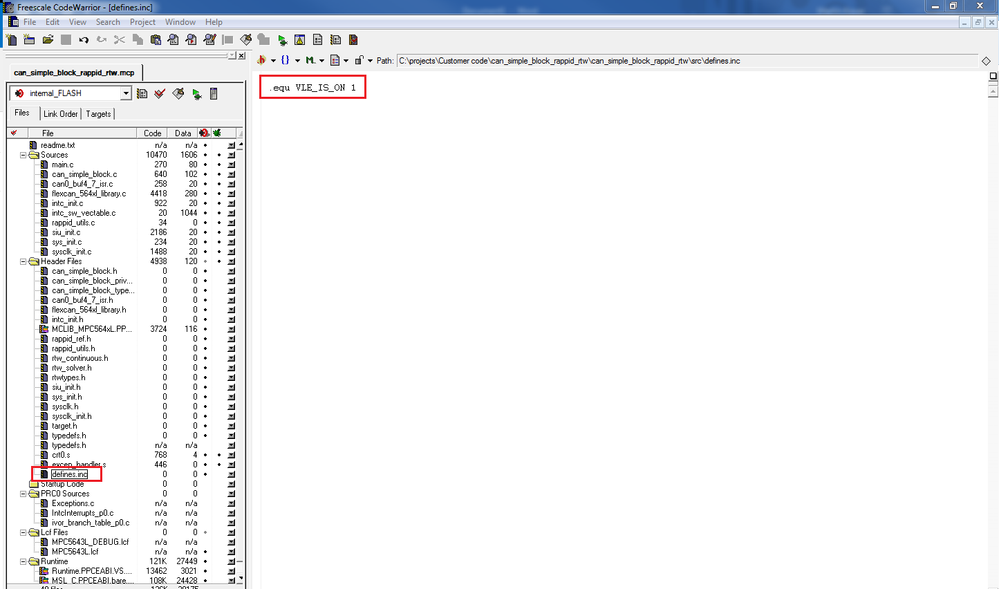This screenshot has width=999, height=589.
Task: Click the project window Target Settings icon
Action: [x=142, y=94]
